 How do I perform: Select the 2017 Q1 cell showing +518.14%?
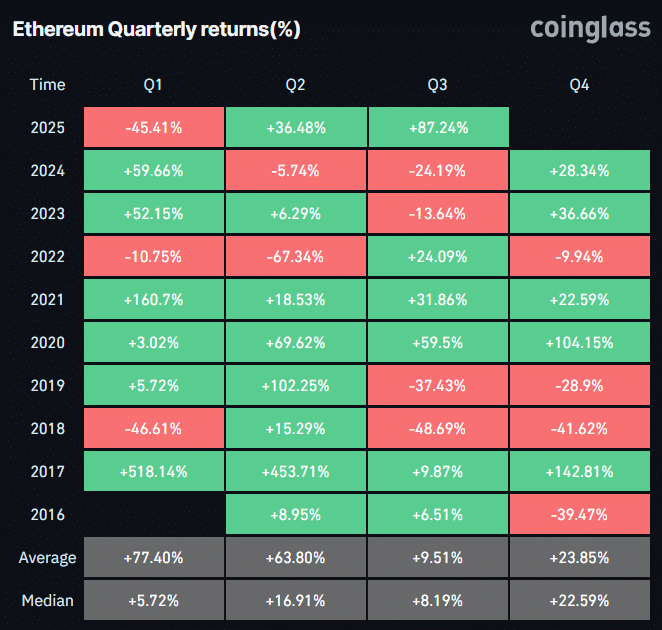pos(153,472)
